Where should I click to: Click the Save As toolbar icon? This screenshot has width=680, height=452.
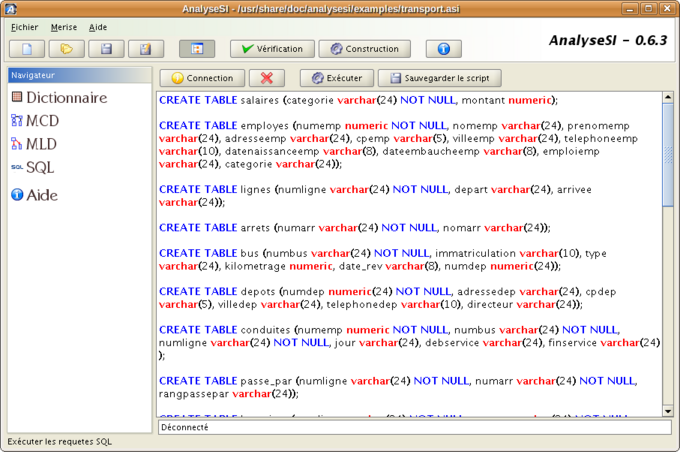pyautogui.click(x=146, y=49)
